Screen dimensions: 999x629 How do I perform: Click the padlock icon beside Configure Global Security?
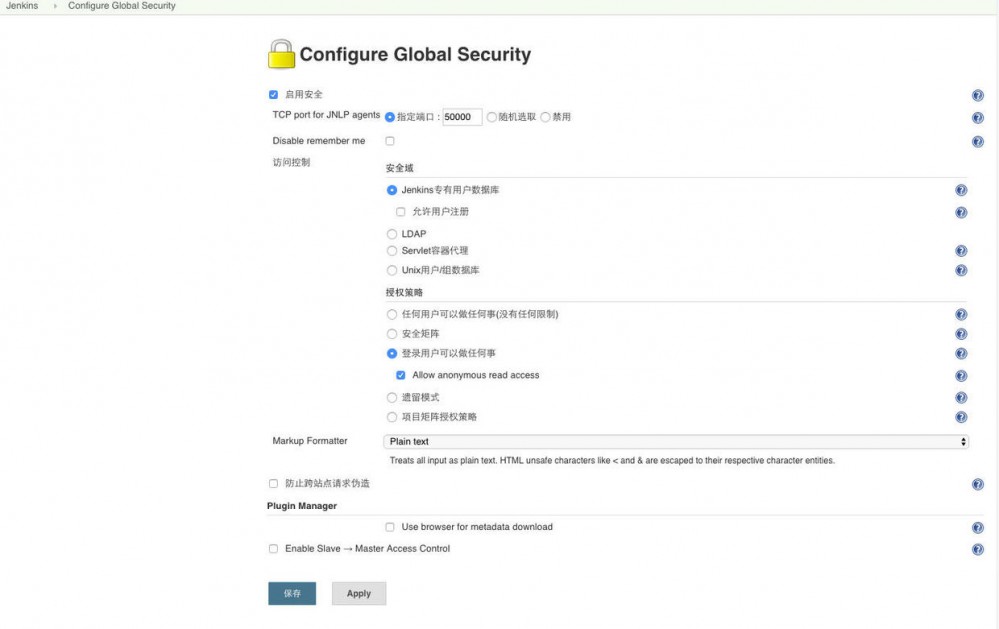click(x=282, y=53)
